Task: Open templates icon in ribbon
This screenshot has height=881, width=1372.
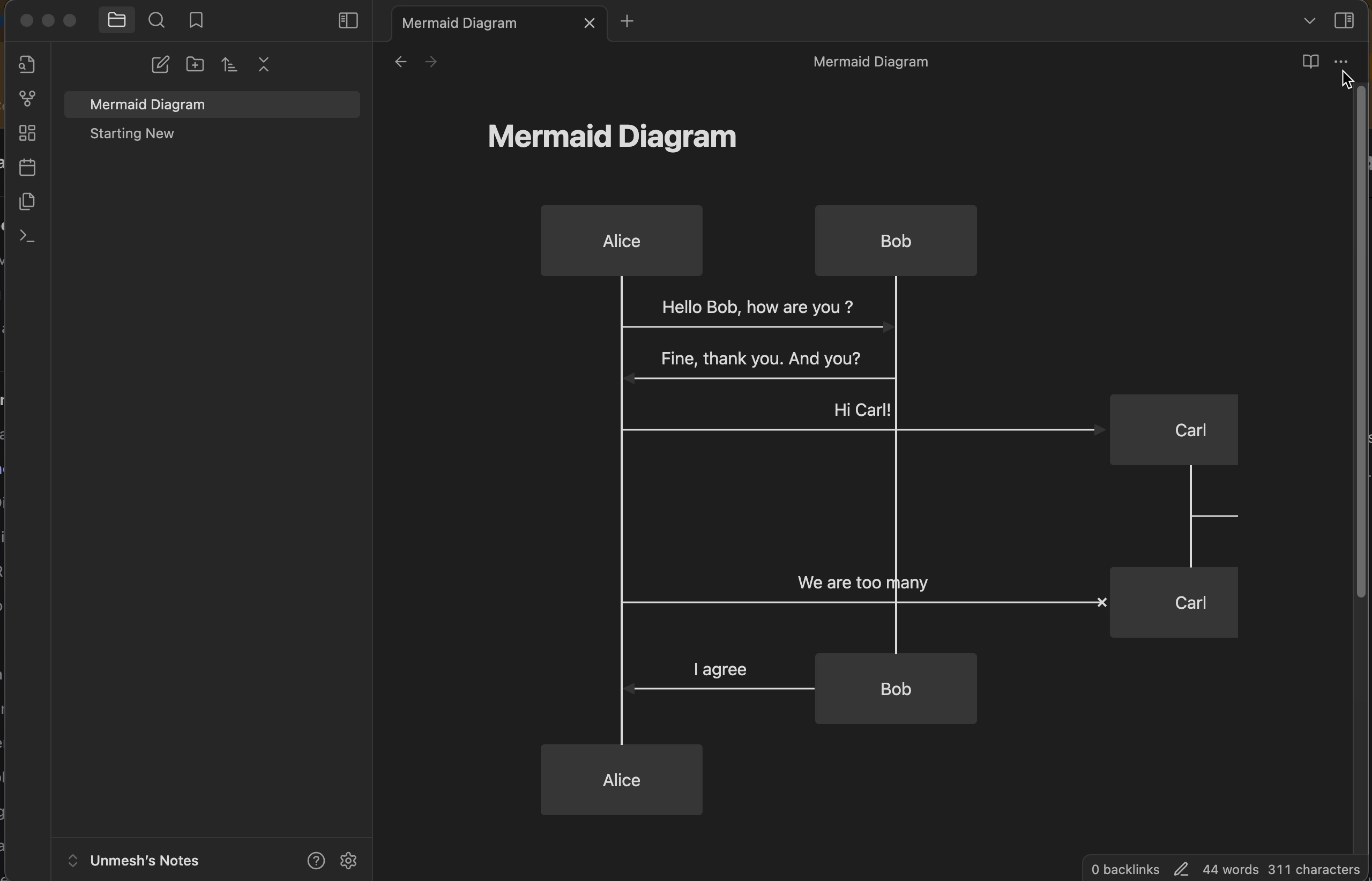Action: (27, 201)
